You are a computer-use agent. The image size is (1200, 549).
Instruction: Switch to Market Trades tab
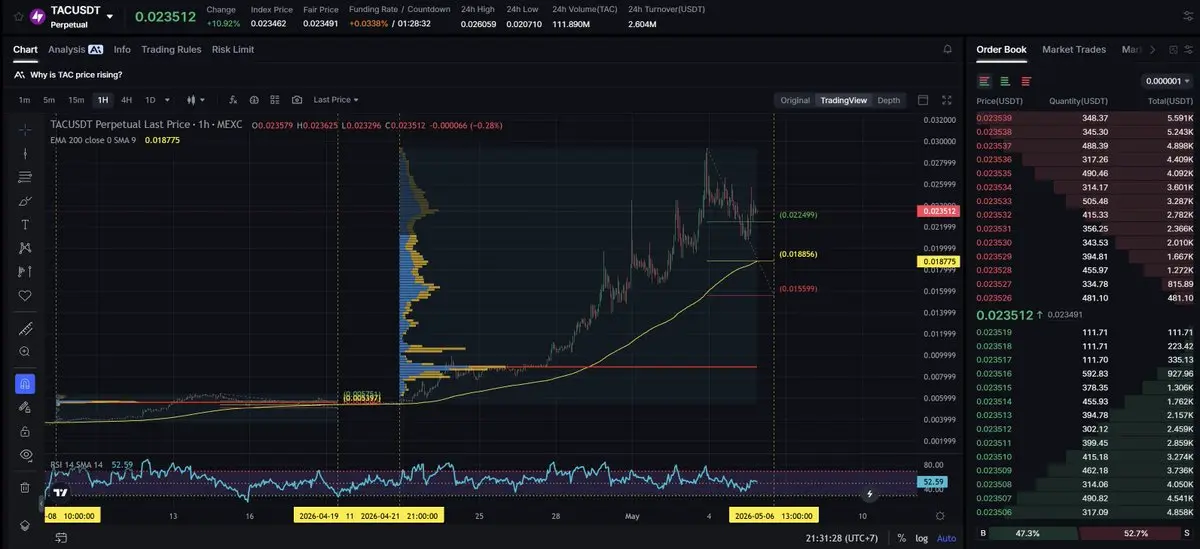pos(1074,49)
